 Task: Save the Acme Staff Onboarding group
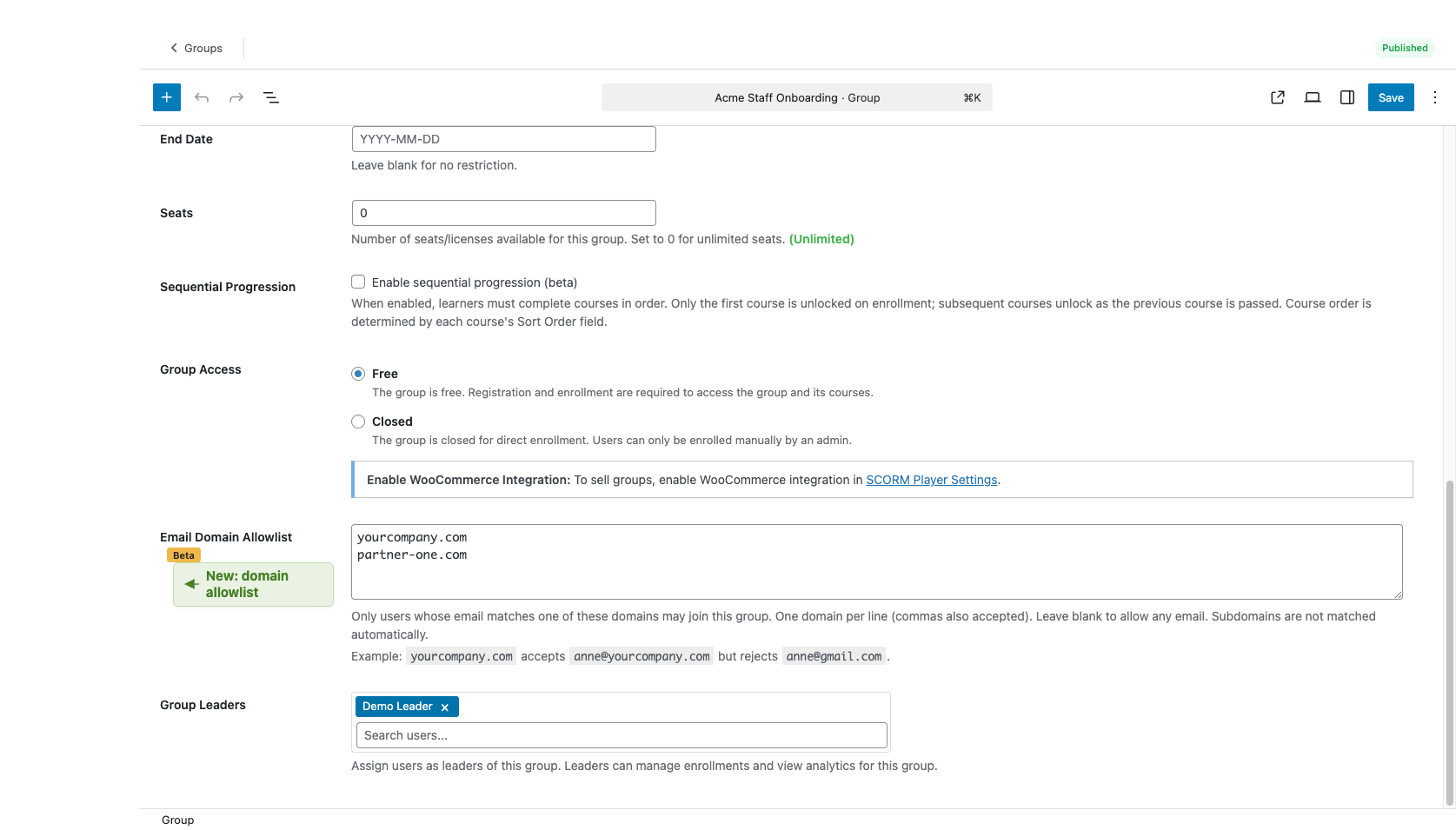click(x=1390, y=97)
